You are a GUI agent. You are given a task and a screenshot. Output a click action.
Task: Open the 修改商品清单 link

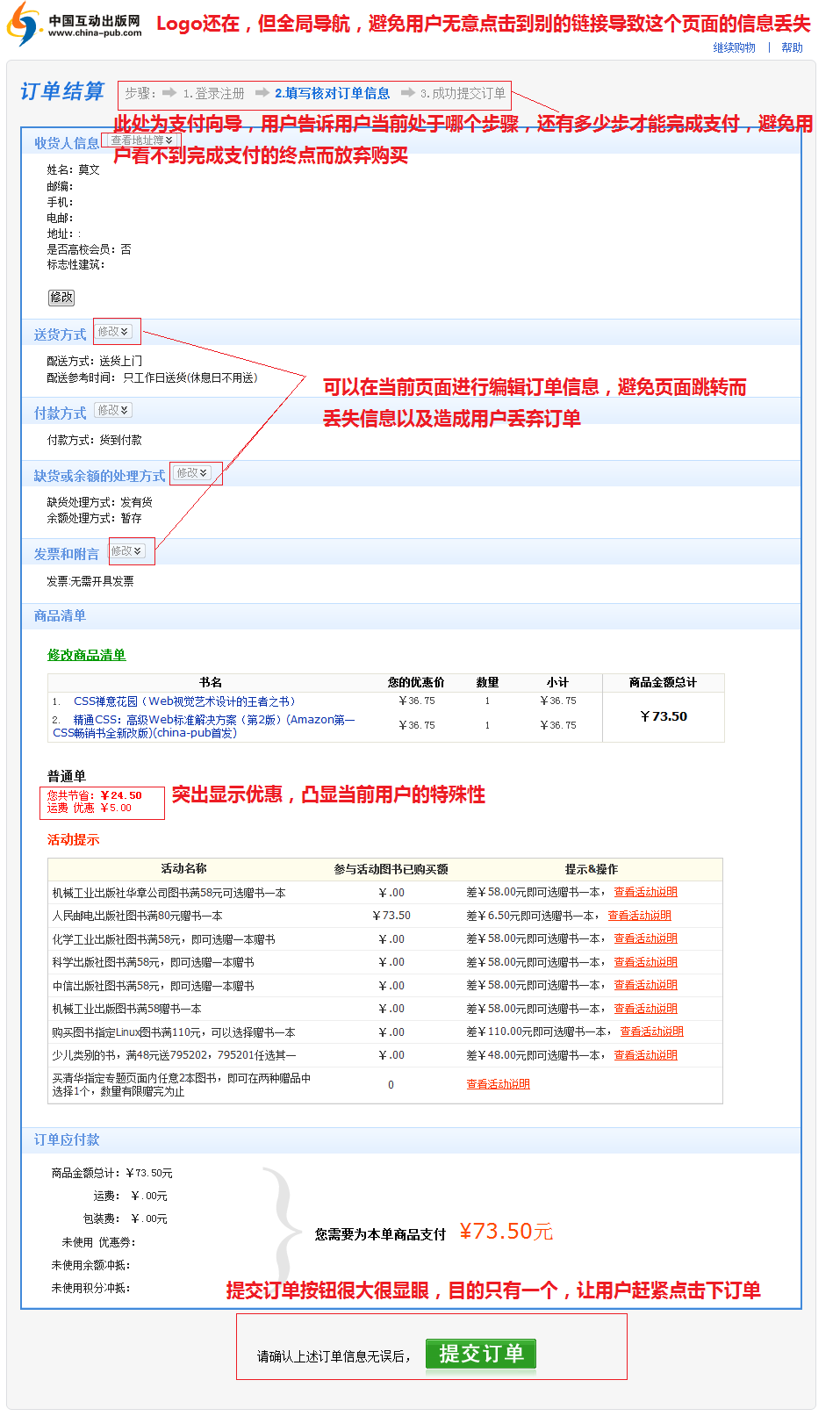coord(86,655)
